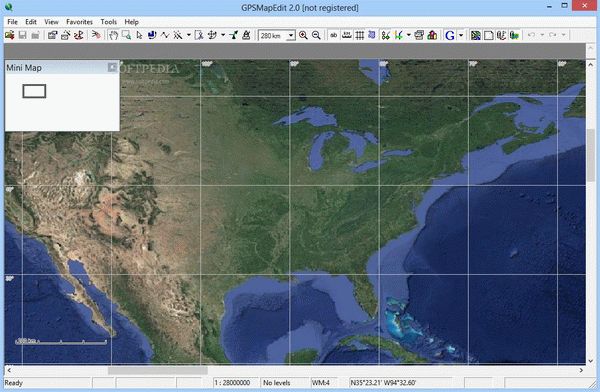Close the Mini Map panel
Viewport: 600px width, 392px height.
(112, 68)
